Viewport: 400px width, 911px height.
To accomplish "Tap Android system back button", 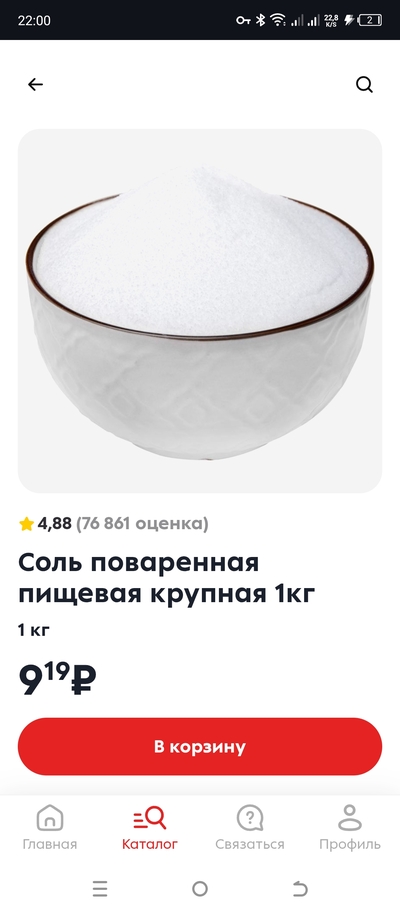I will pyautogui.click(x=300, y=888).
